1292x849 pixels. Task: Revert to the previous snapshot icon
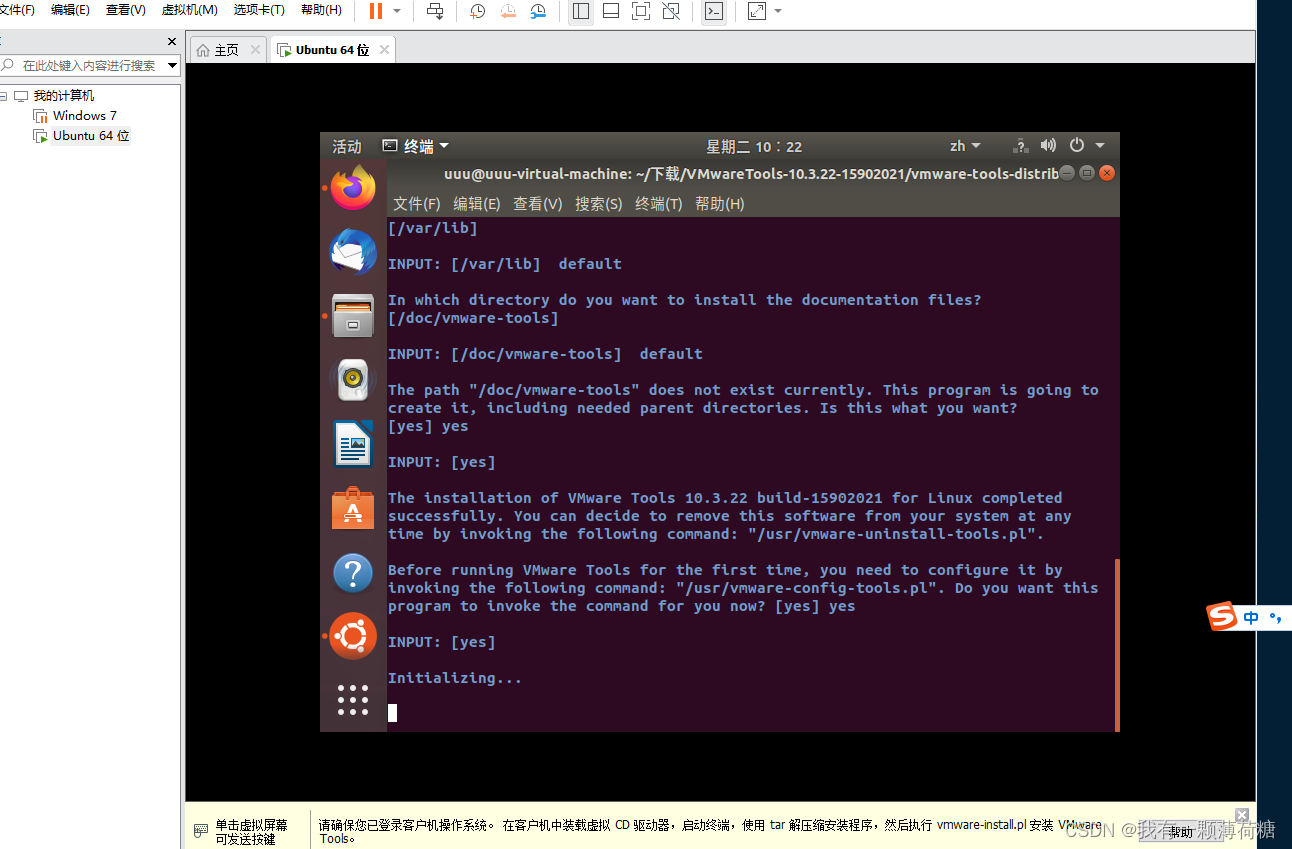point(508,11)
